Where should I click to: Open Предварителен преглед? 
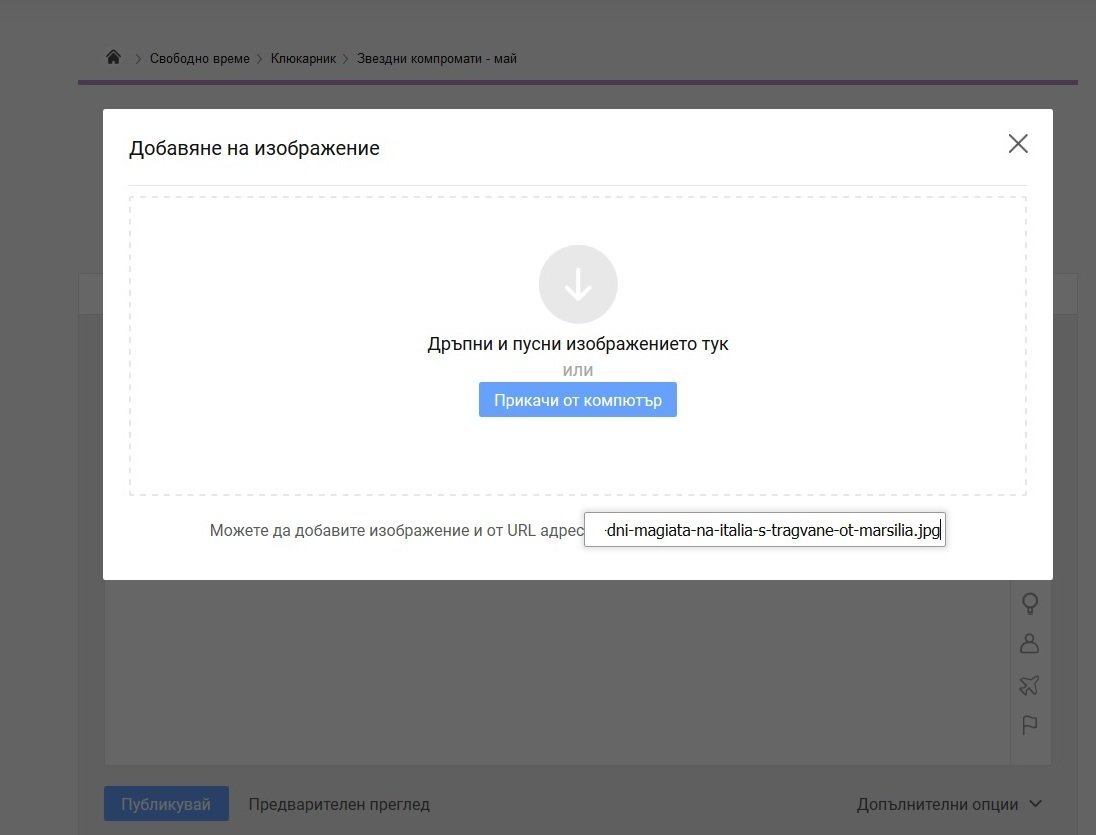pos(339,804)
